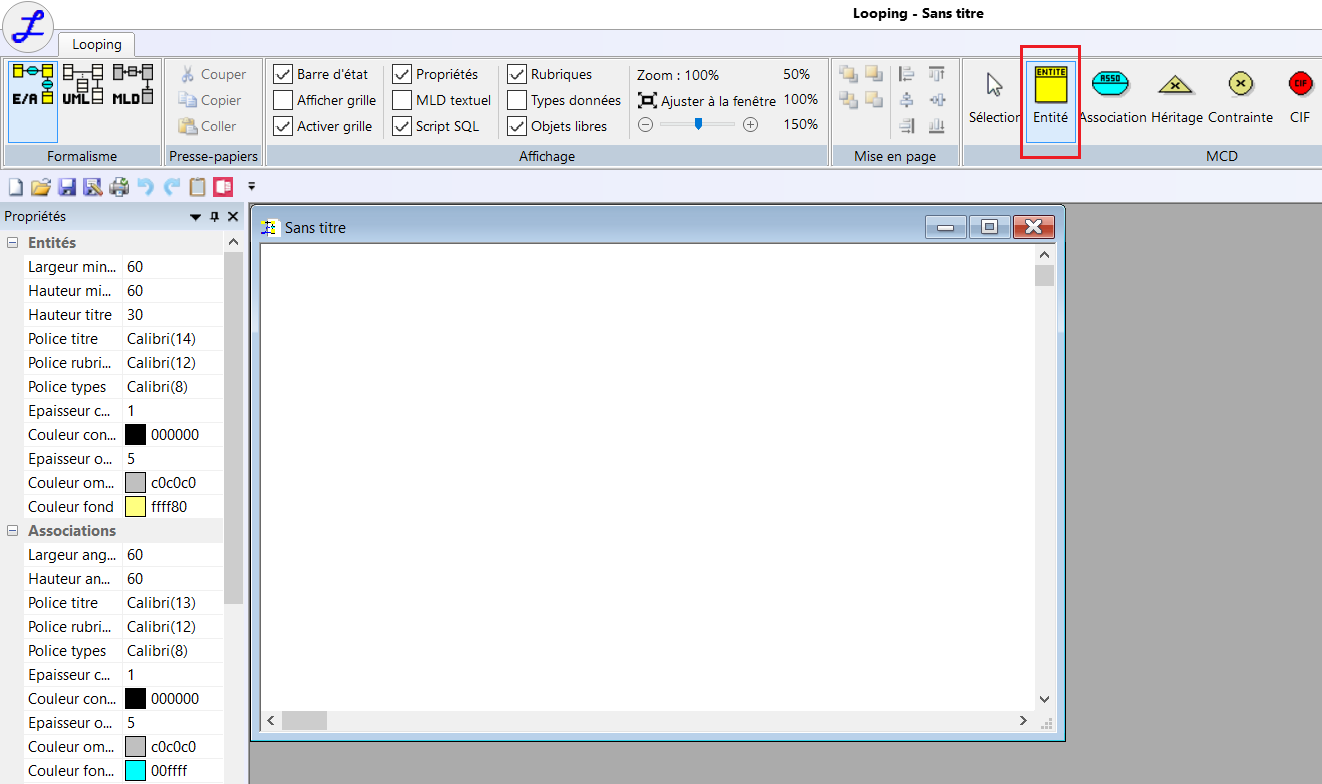
Task: Toggle Objets libres checkbox
Action: click(x=517, y=126)
